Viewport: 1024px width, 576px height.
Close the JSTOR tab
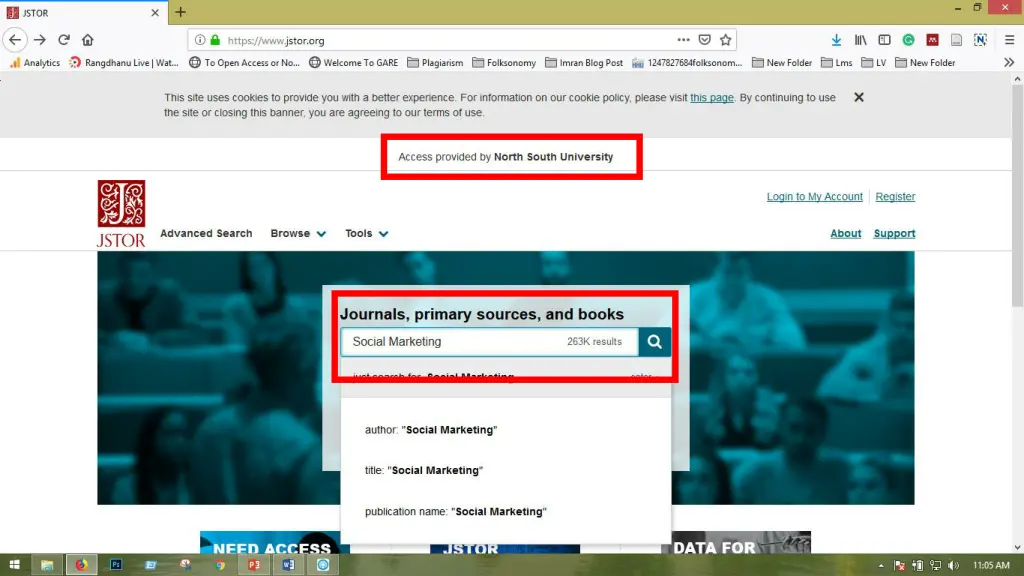155,12
